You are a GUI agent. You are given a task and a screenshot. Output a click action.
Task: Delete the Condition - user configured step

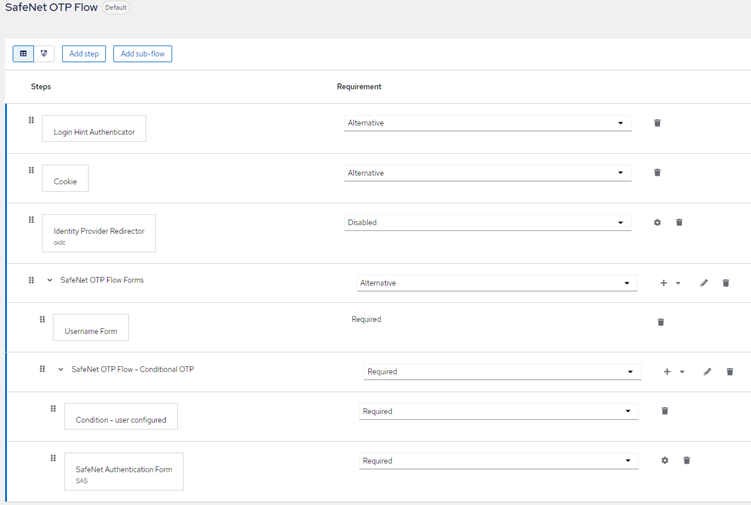click(665, 411)
